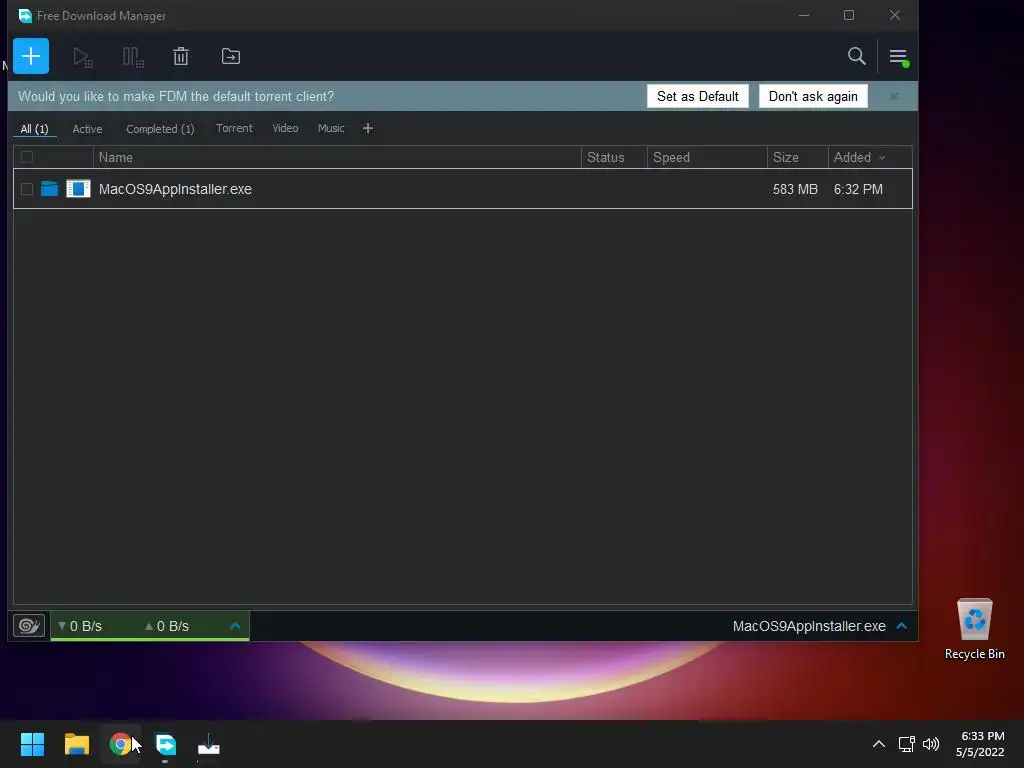The width and height of the screenshot is (1024, 768).
Task: Sort by the Speed column header
Action: 671,157
